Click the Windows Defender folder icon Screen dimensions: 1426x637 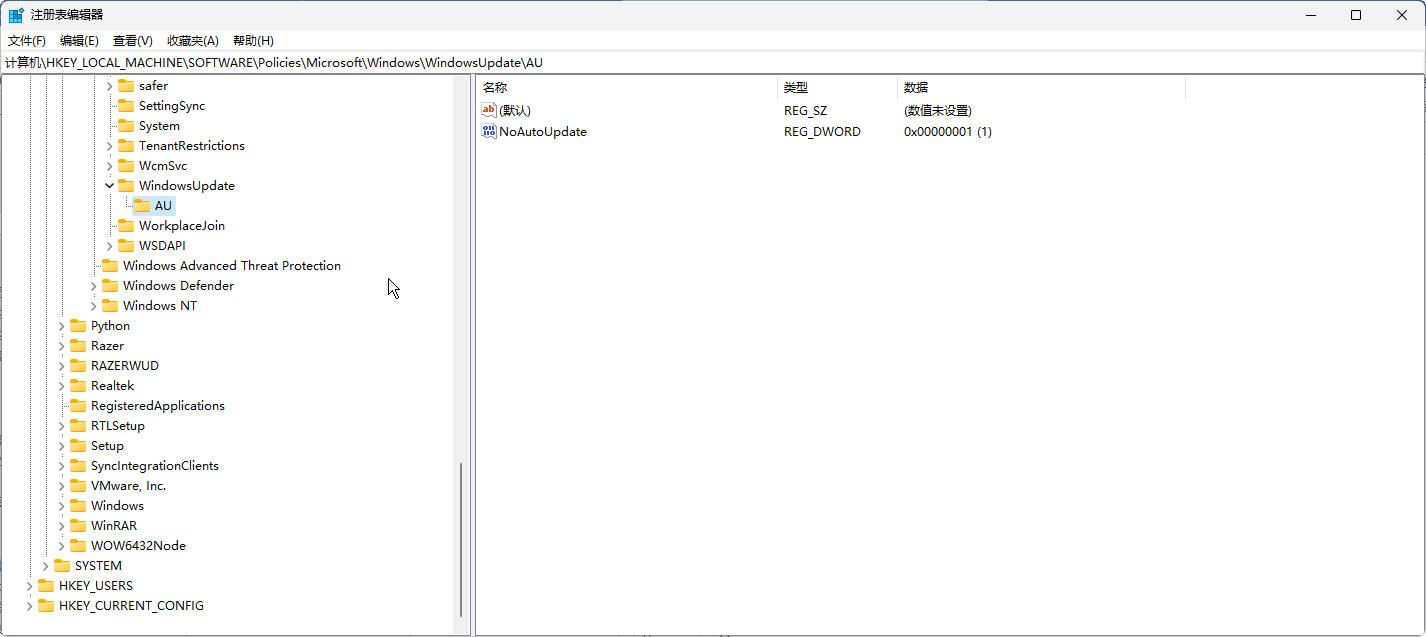tap(109, 285)
